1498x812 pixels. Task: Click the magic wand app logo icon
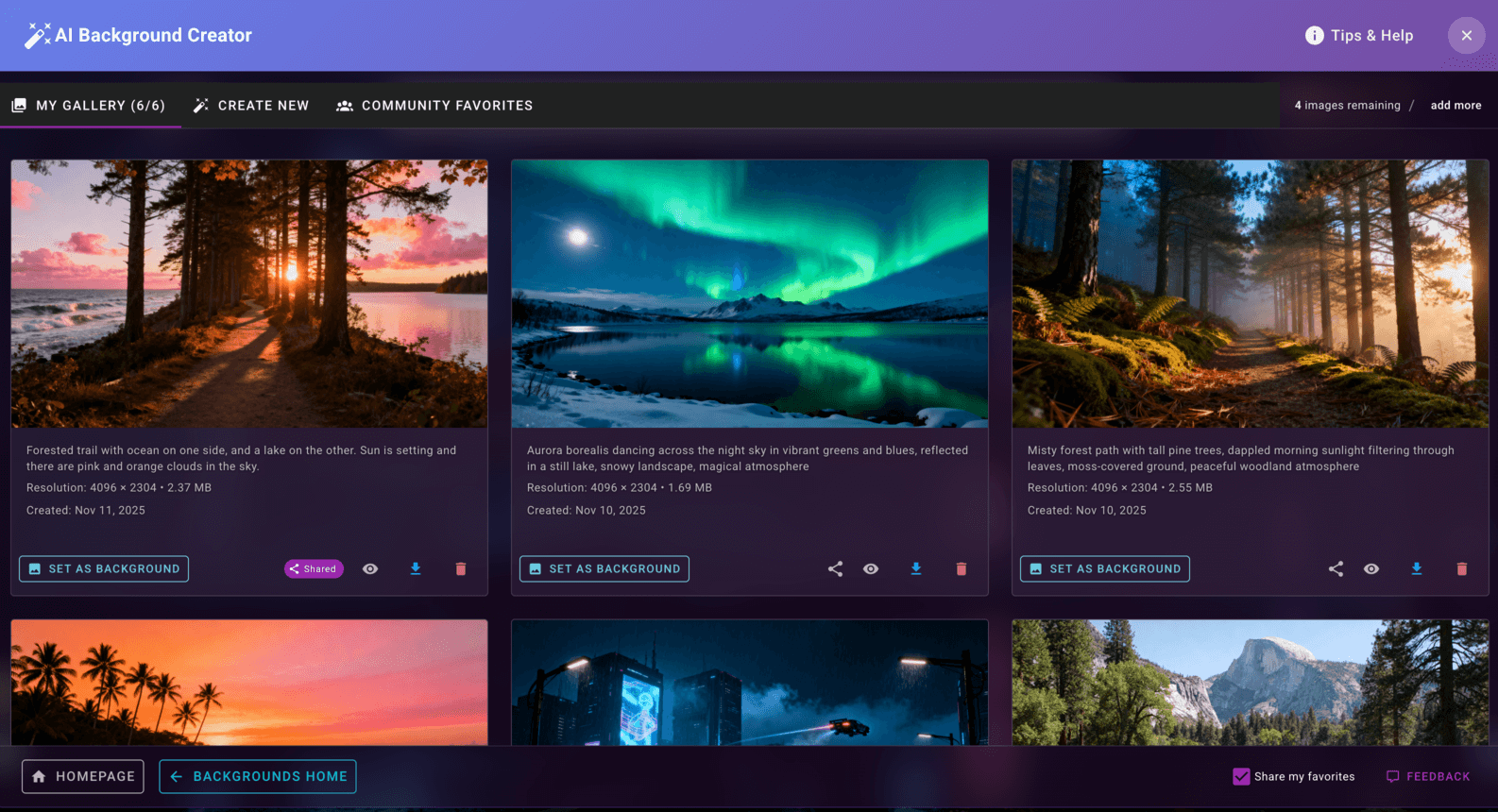click(37, 36)
